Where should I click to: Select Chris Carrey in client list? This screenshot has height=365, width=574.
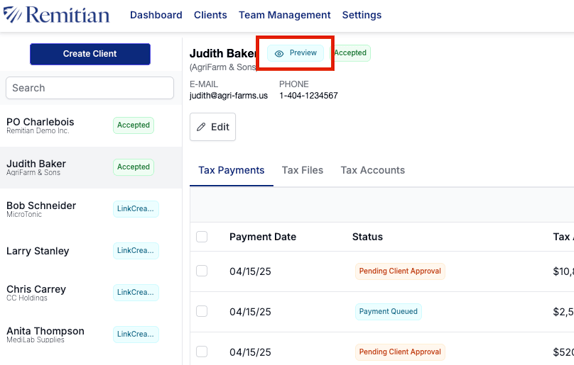tap(91, 293)
